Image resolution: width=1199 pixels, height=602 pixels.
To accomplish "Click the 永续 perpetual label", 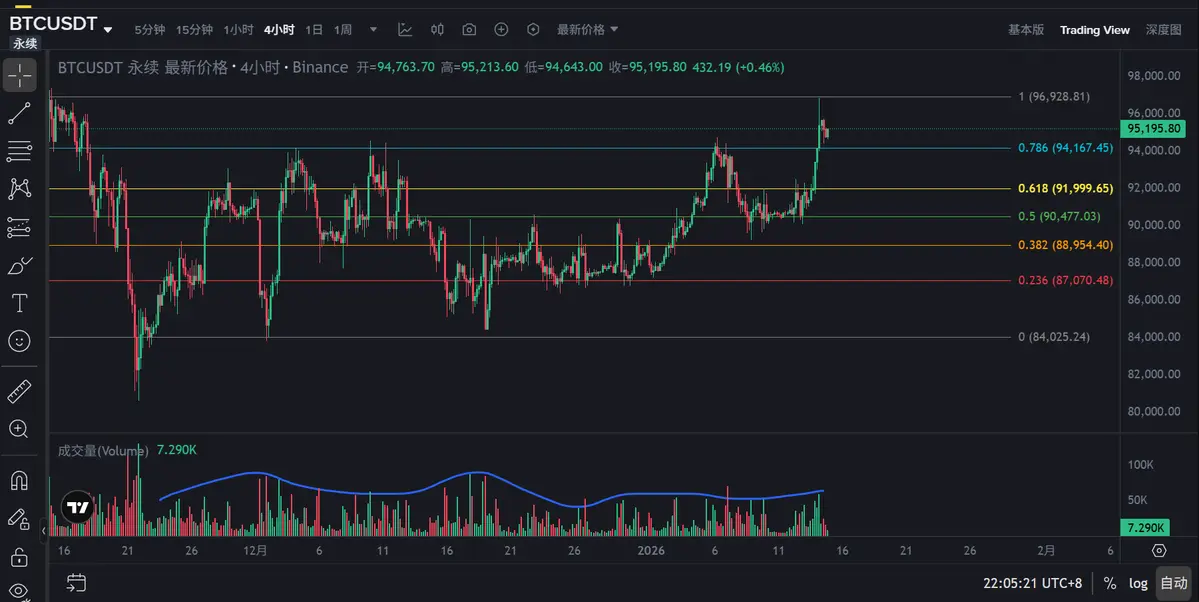I will (24, 44).
